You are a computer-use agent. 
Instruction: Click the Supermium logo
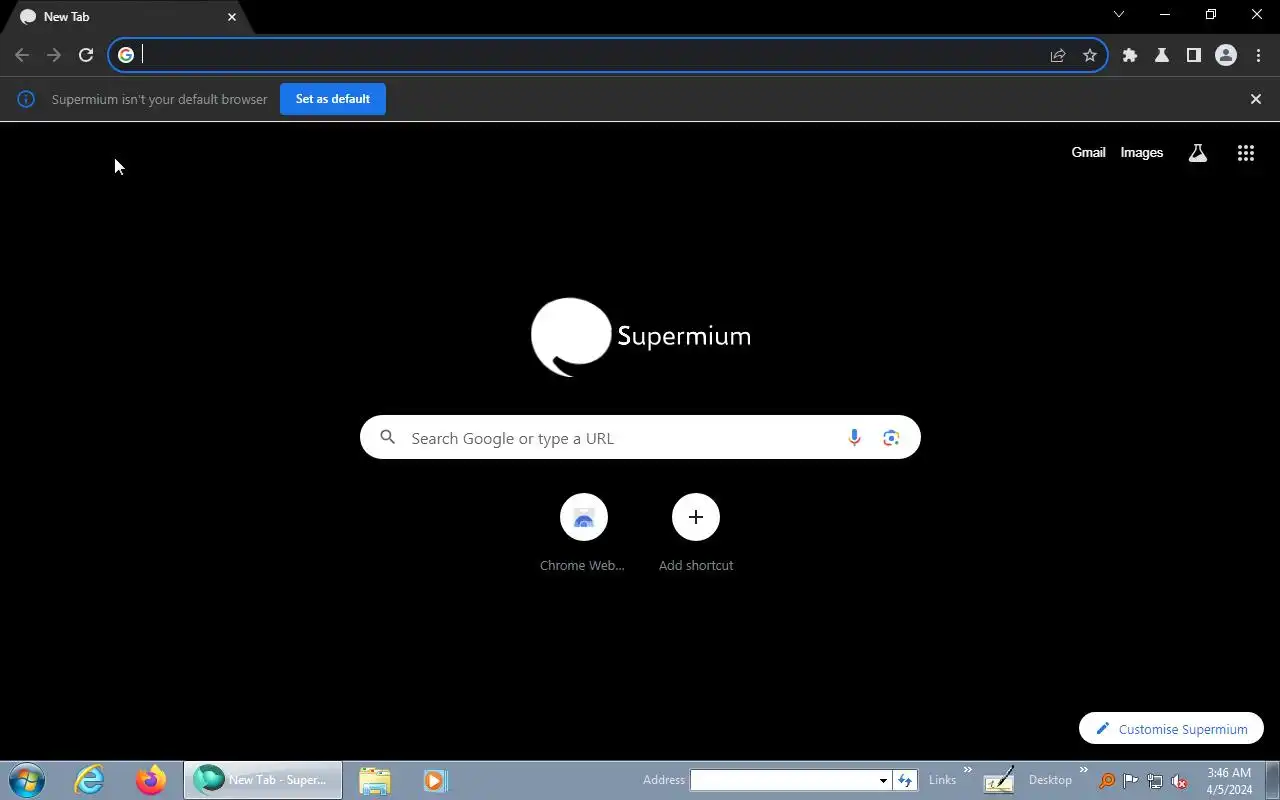pyautogui.click(x=640, y=337)
